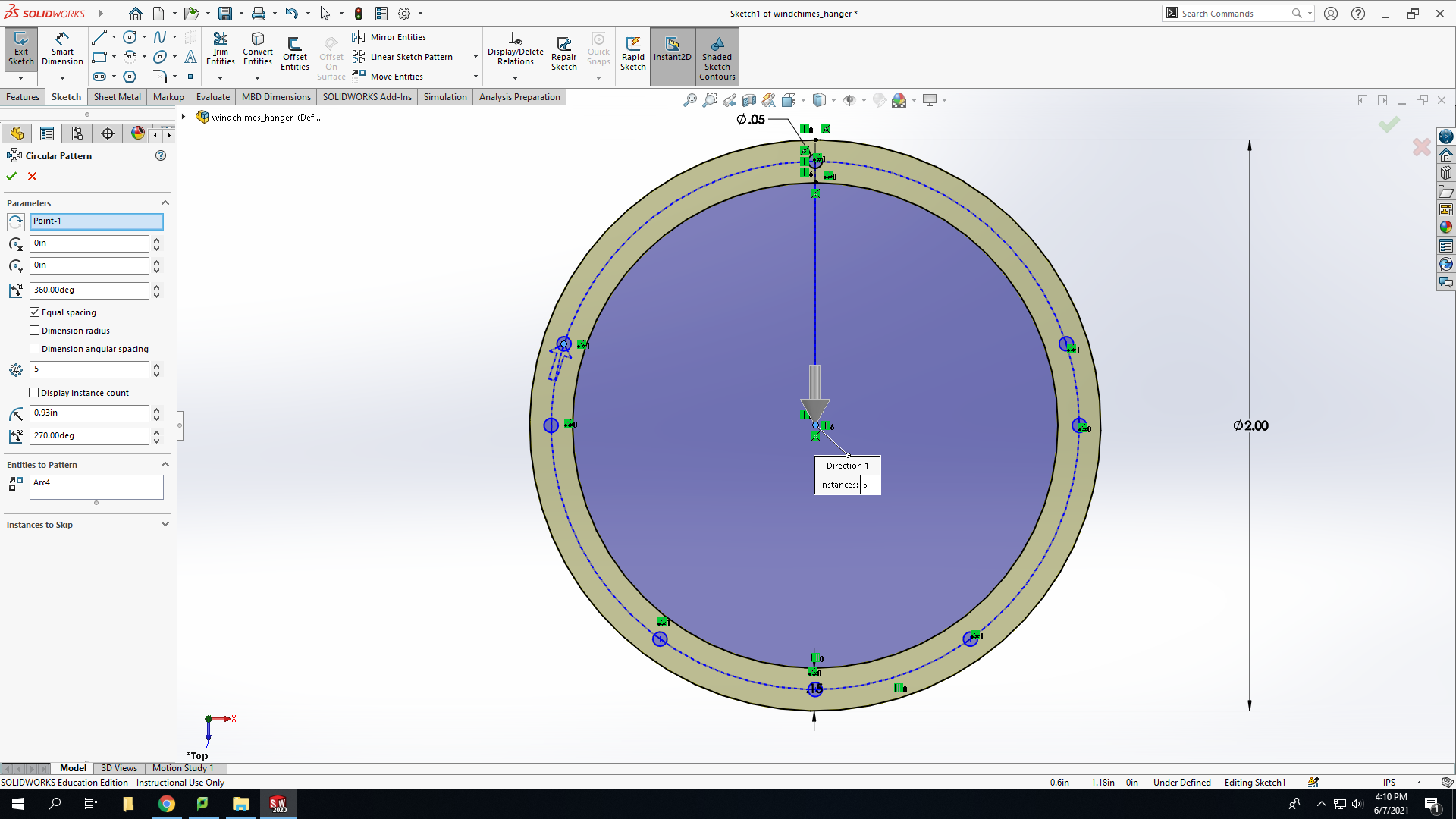Click Repair Sketch tool
This screenshot has width=1456, height=819.
coord(563,54)
